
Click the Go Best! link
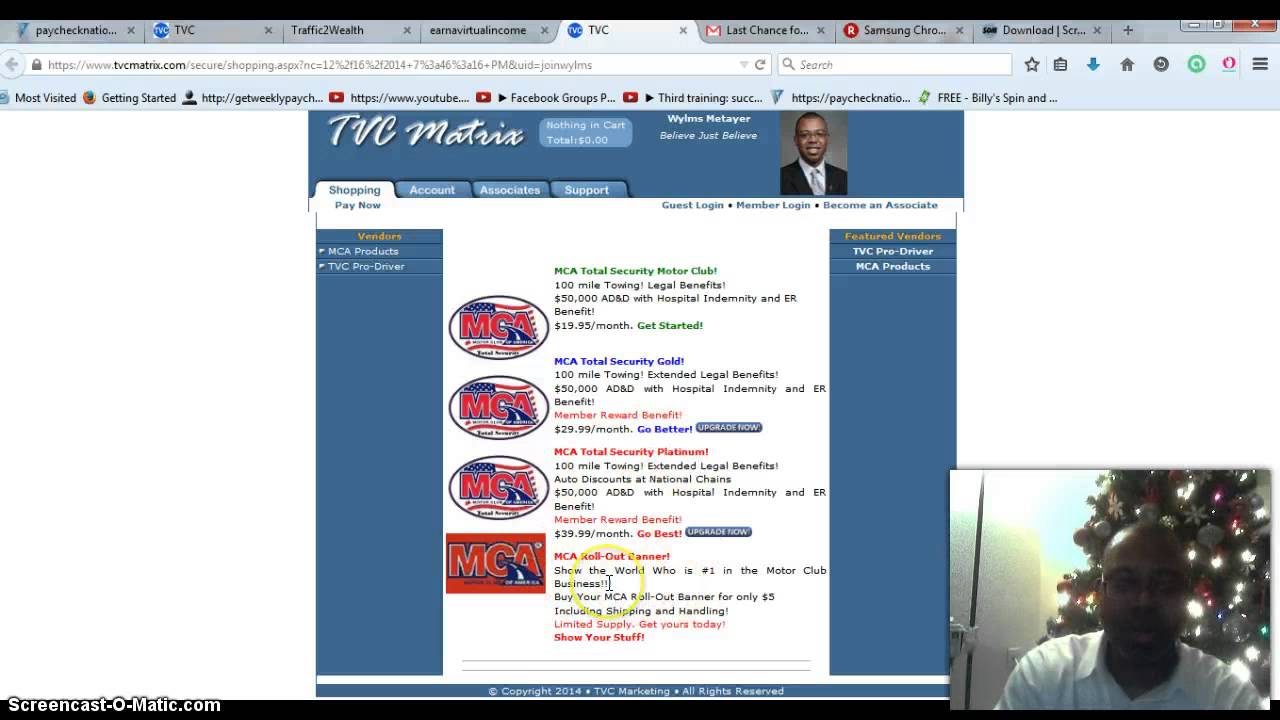click(x=659, y=534)
